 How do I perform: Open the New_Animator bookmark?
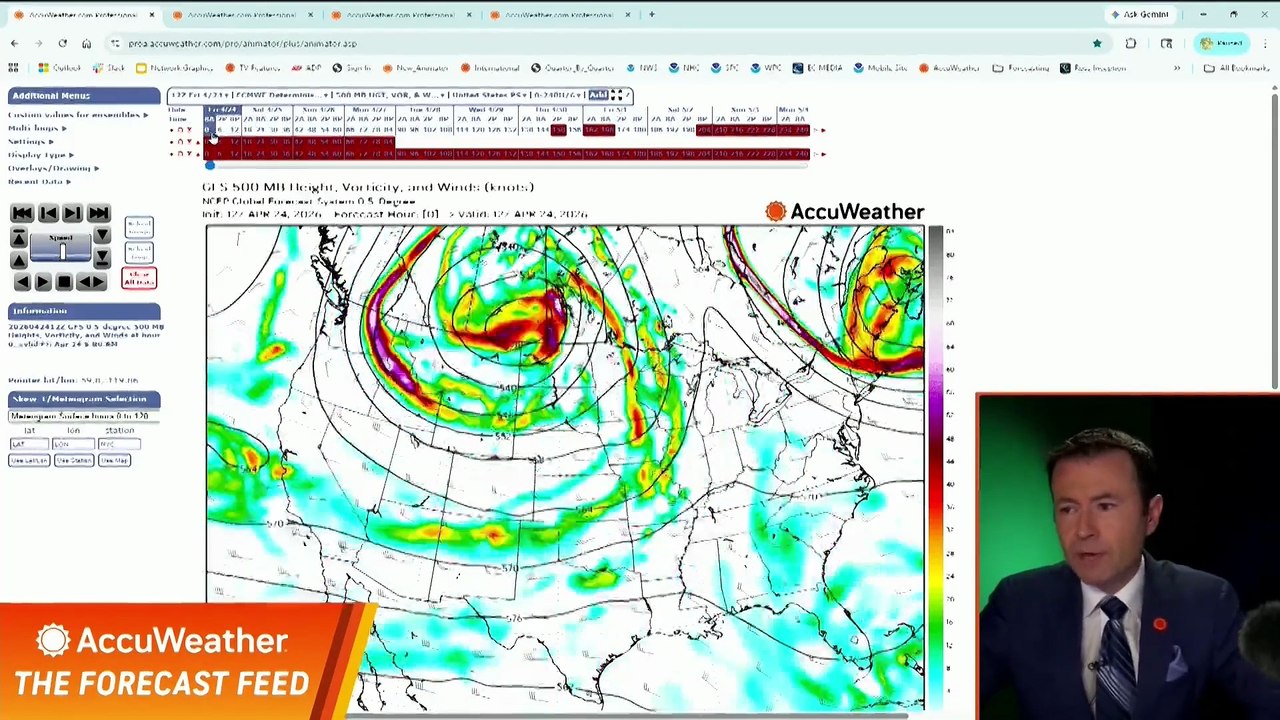coord(414,68)
